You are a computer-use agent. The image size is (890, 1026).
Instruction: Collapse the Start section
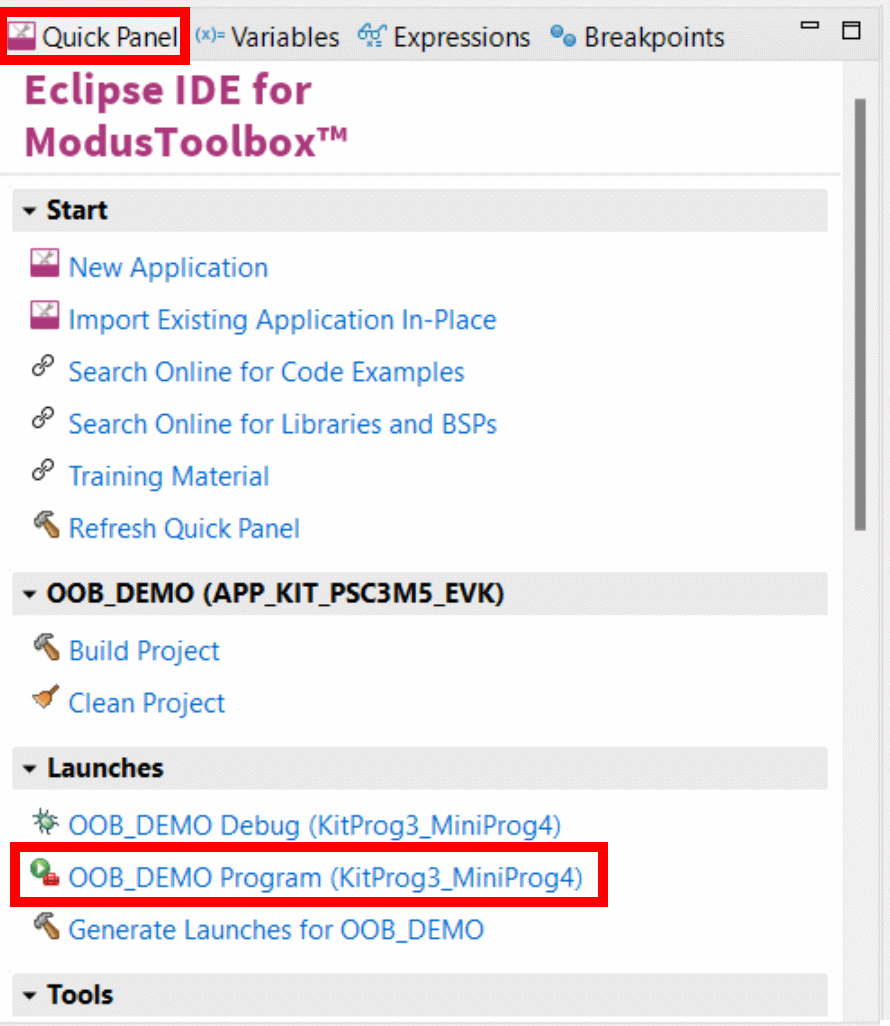29,211
